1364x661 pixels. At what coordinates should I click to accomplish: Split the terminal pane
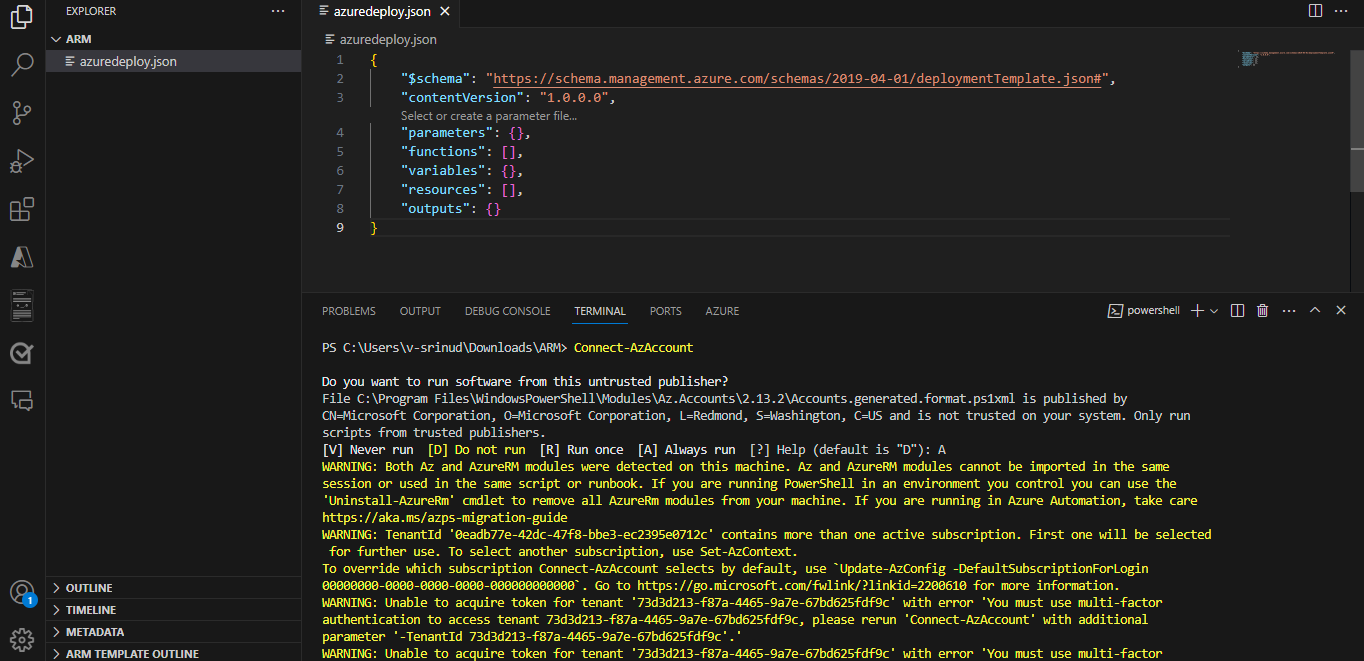tap(1237, 310)
